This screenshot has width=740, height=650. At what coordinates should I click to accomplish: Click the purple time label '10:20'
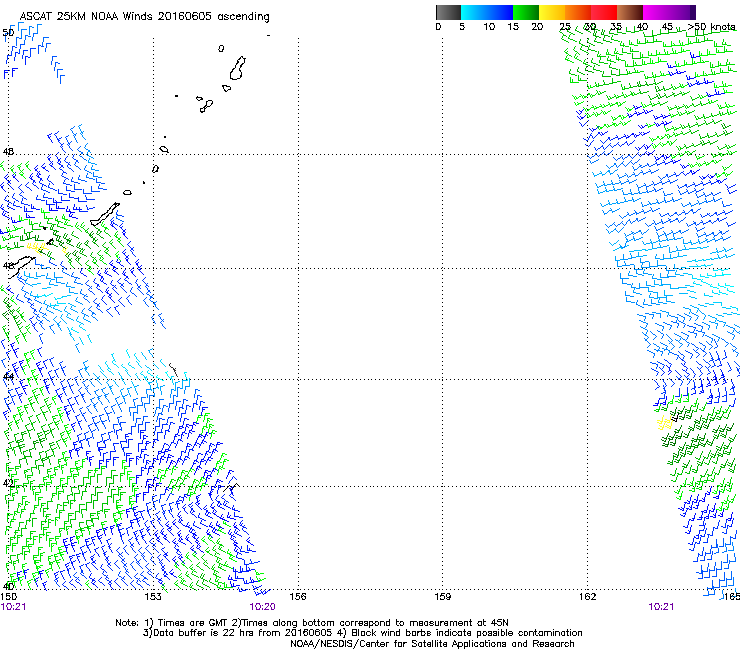click(262, 607)
